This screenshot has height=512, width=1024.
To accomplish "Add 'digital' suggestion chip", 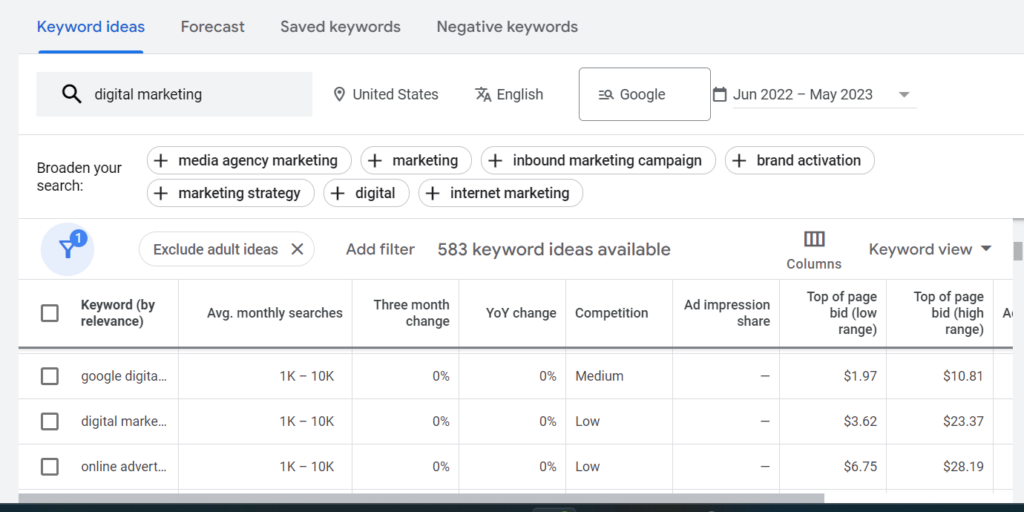I will (x=366, y=193).
